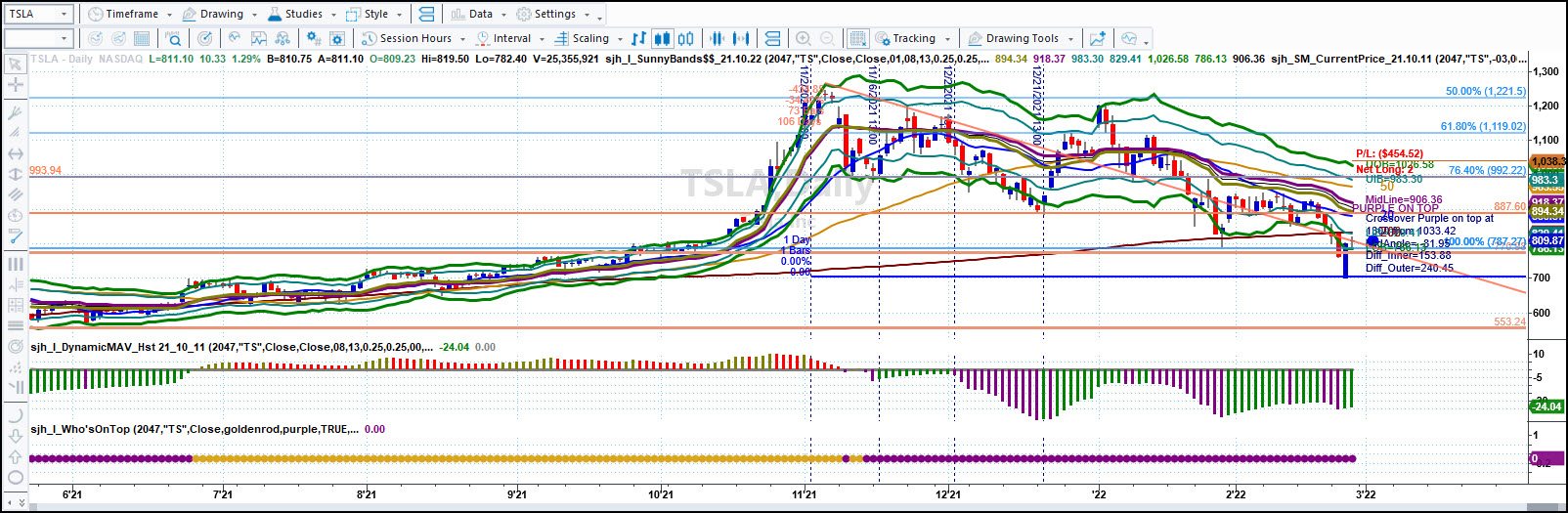Click the add indicator wave icon
The image size is (1568, 513).
click(235, 38)
